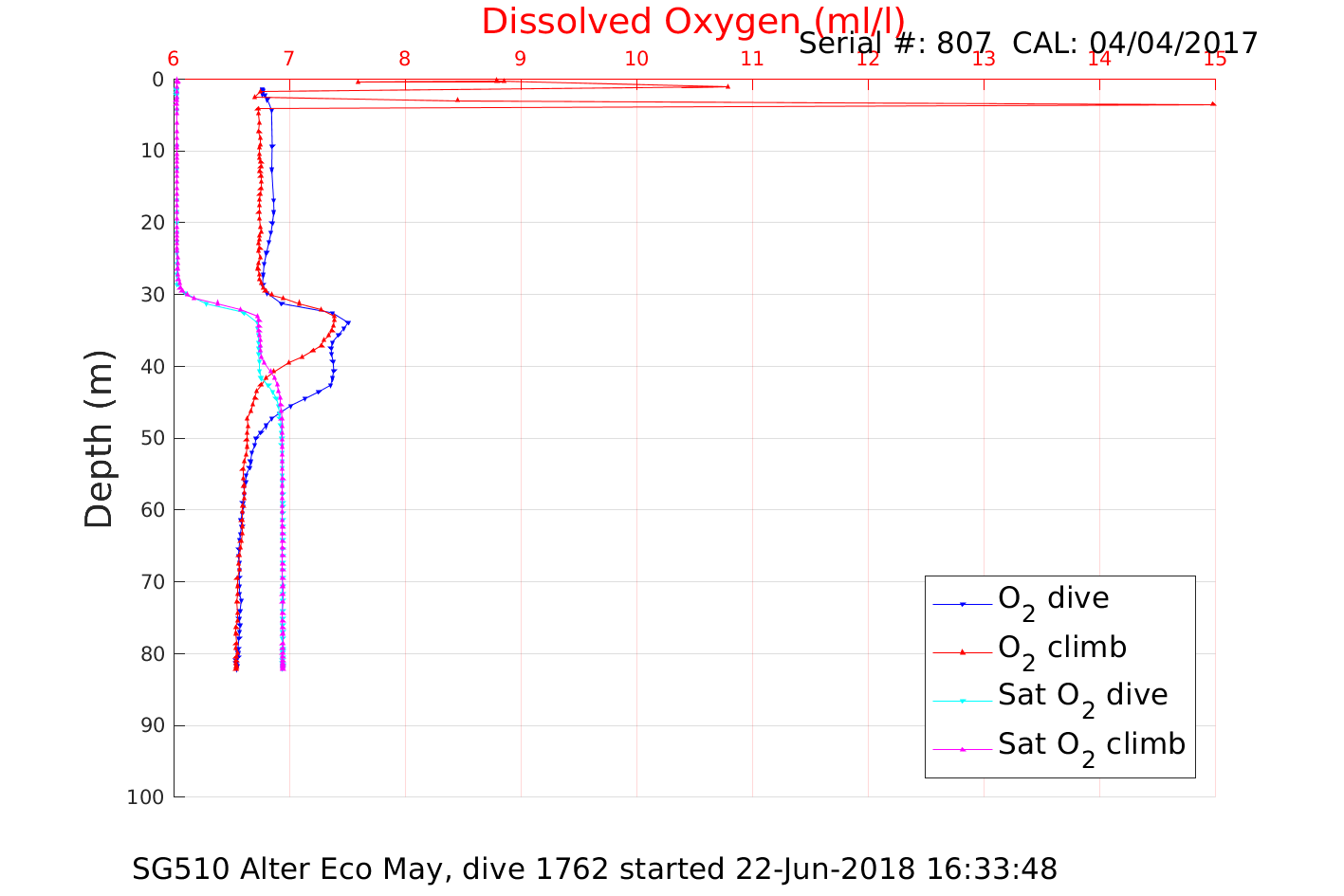This screenshot has width=1344, height=896.
Task: Click x-axis tick label 15
Action: 1215,60
